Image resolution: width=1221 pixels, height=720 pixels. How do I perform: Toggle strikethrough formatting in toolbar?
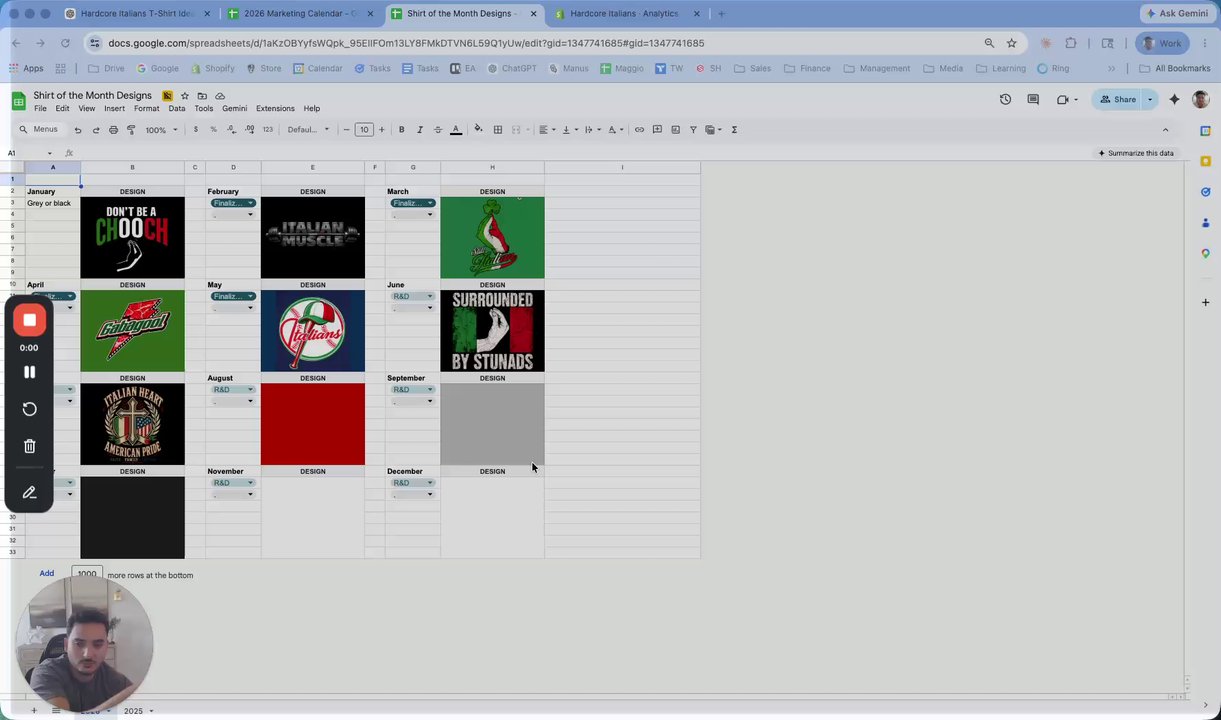pyautogui.click(x=437, y=129)
